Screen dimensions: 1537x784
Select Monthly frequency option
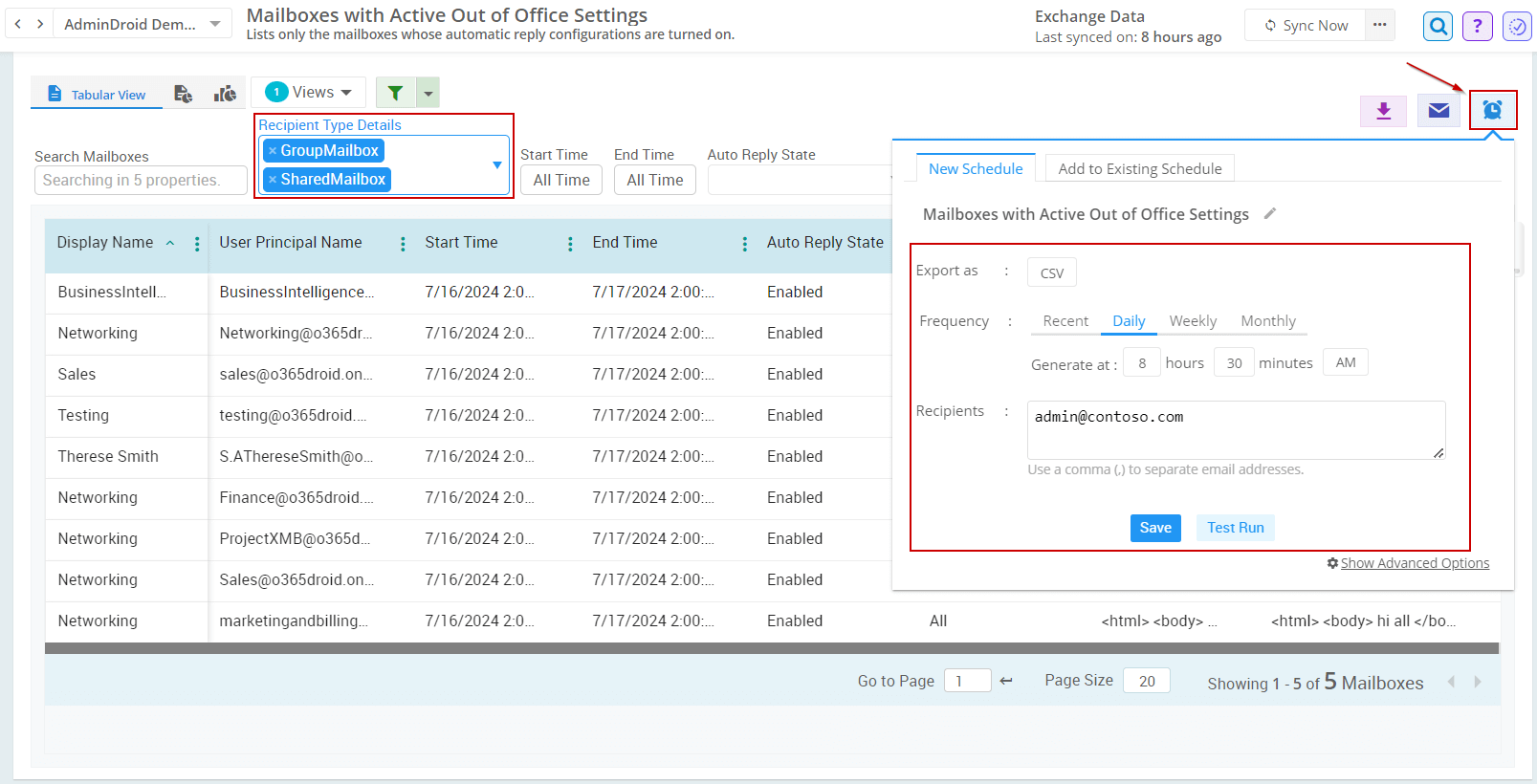click(x=1267, y=321)
